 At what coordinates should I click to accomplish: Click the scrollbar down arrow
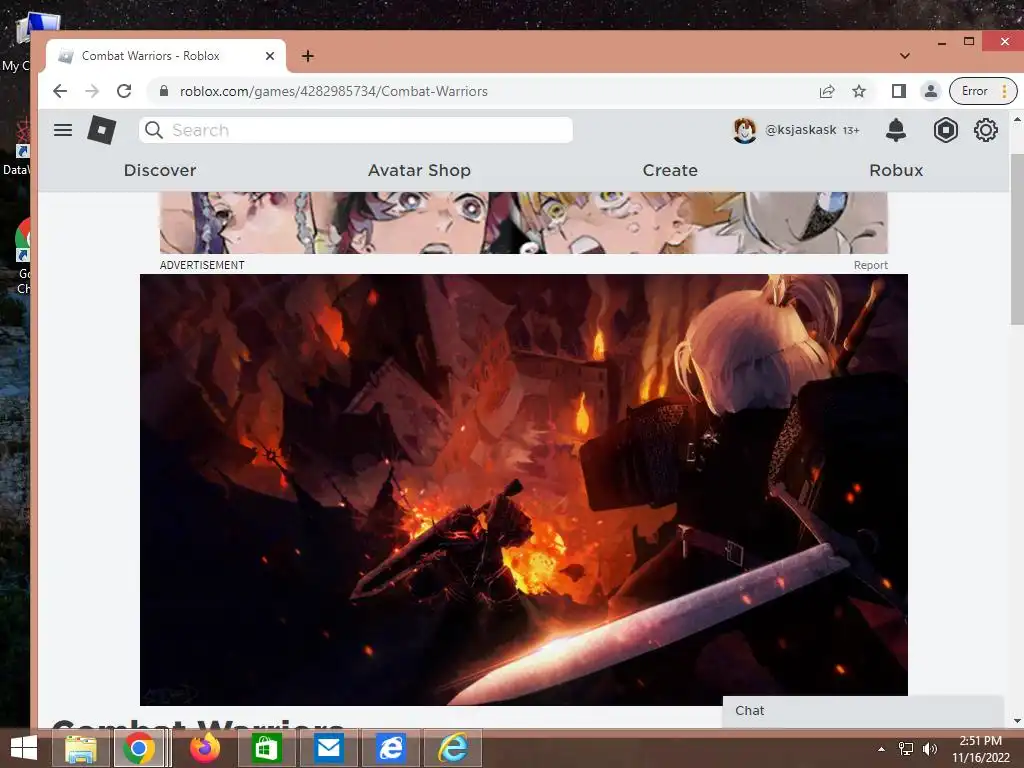tap(1017, 721)
